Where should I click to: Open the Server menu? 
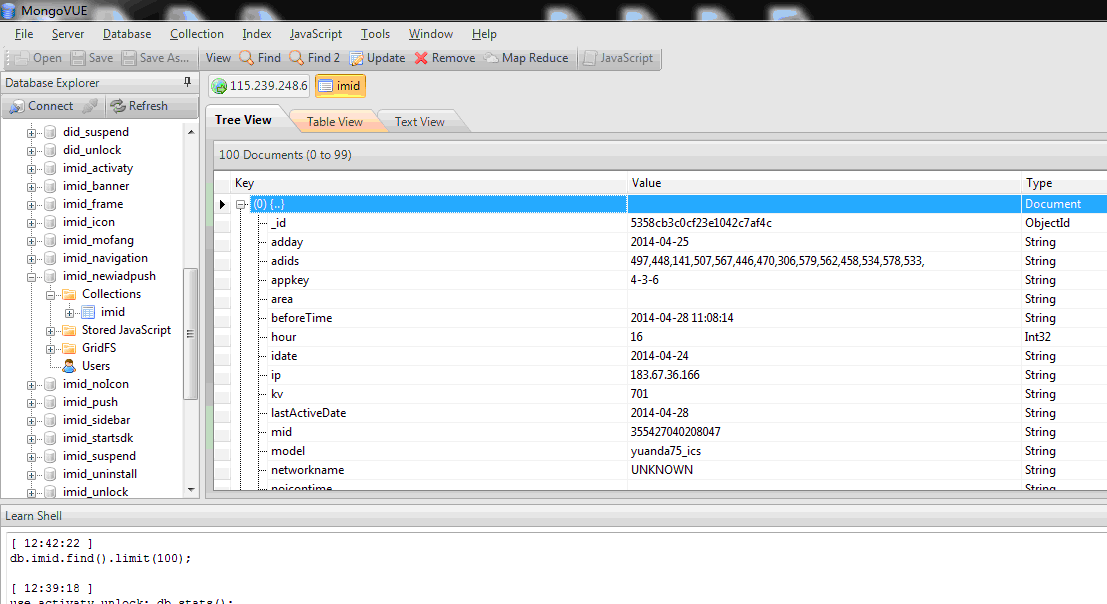coord(68,34)
